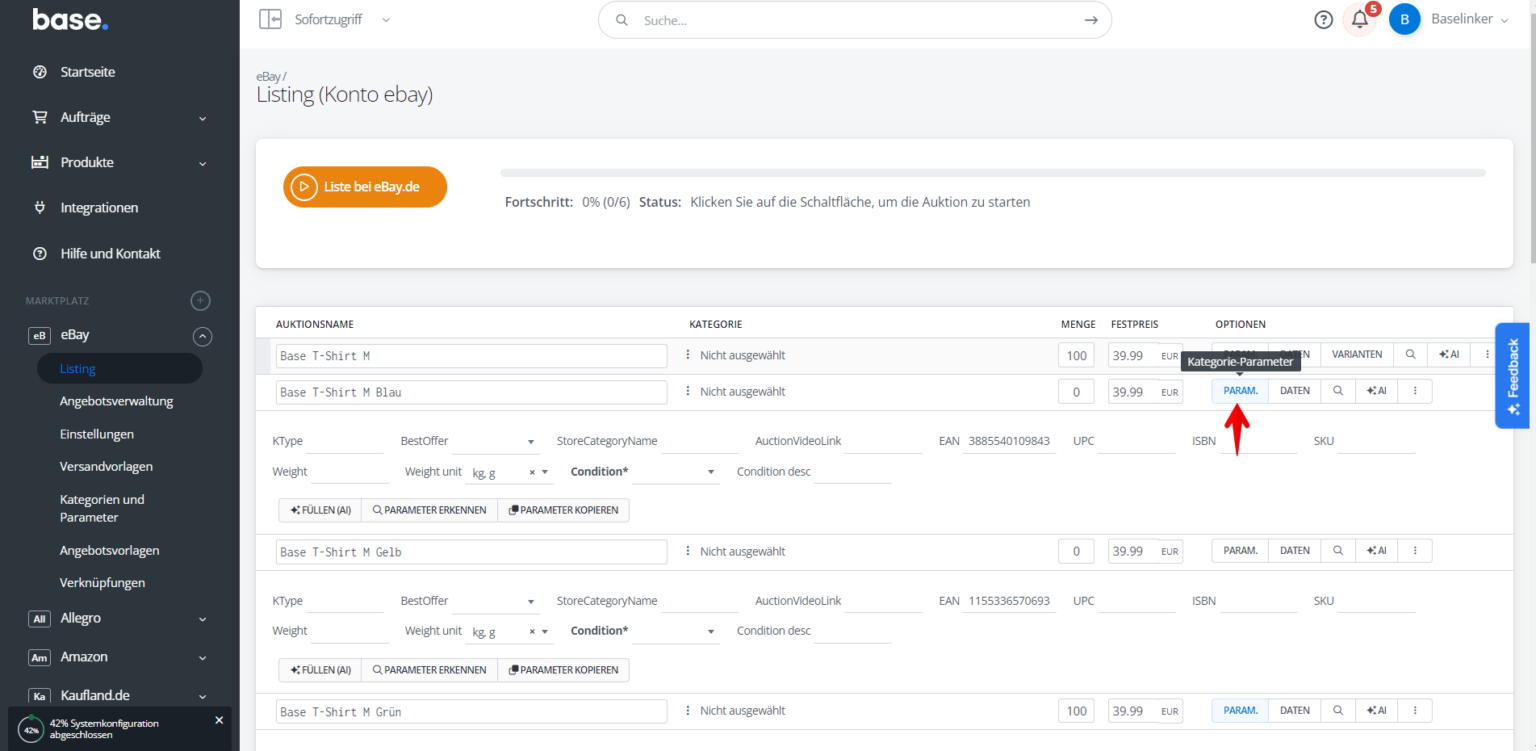The width and height of the screenshot is (1536, 751).
Task: Click category dots icon for Base T-Shirt M
Action: (x=687, y=355)
